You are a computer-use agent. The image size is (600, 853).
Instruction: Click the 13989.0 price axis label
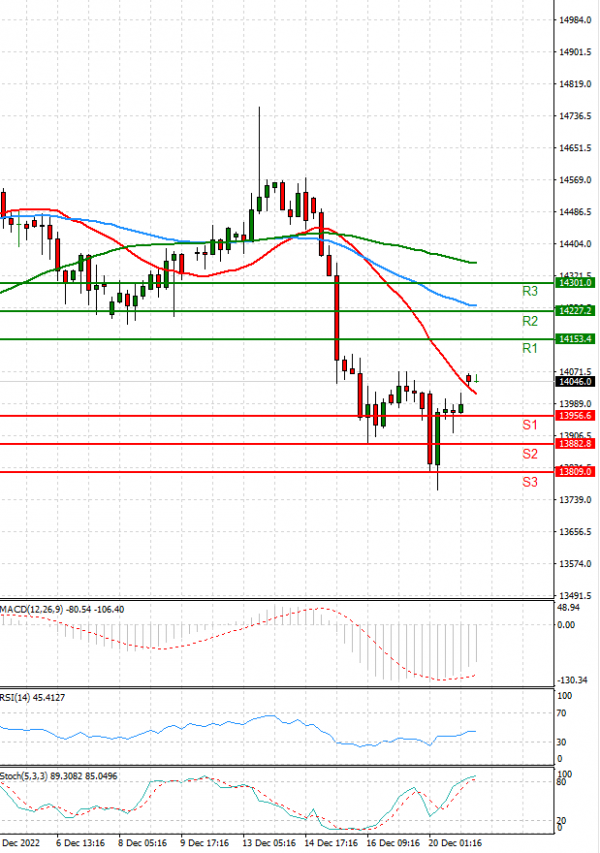575,404
